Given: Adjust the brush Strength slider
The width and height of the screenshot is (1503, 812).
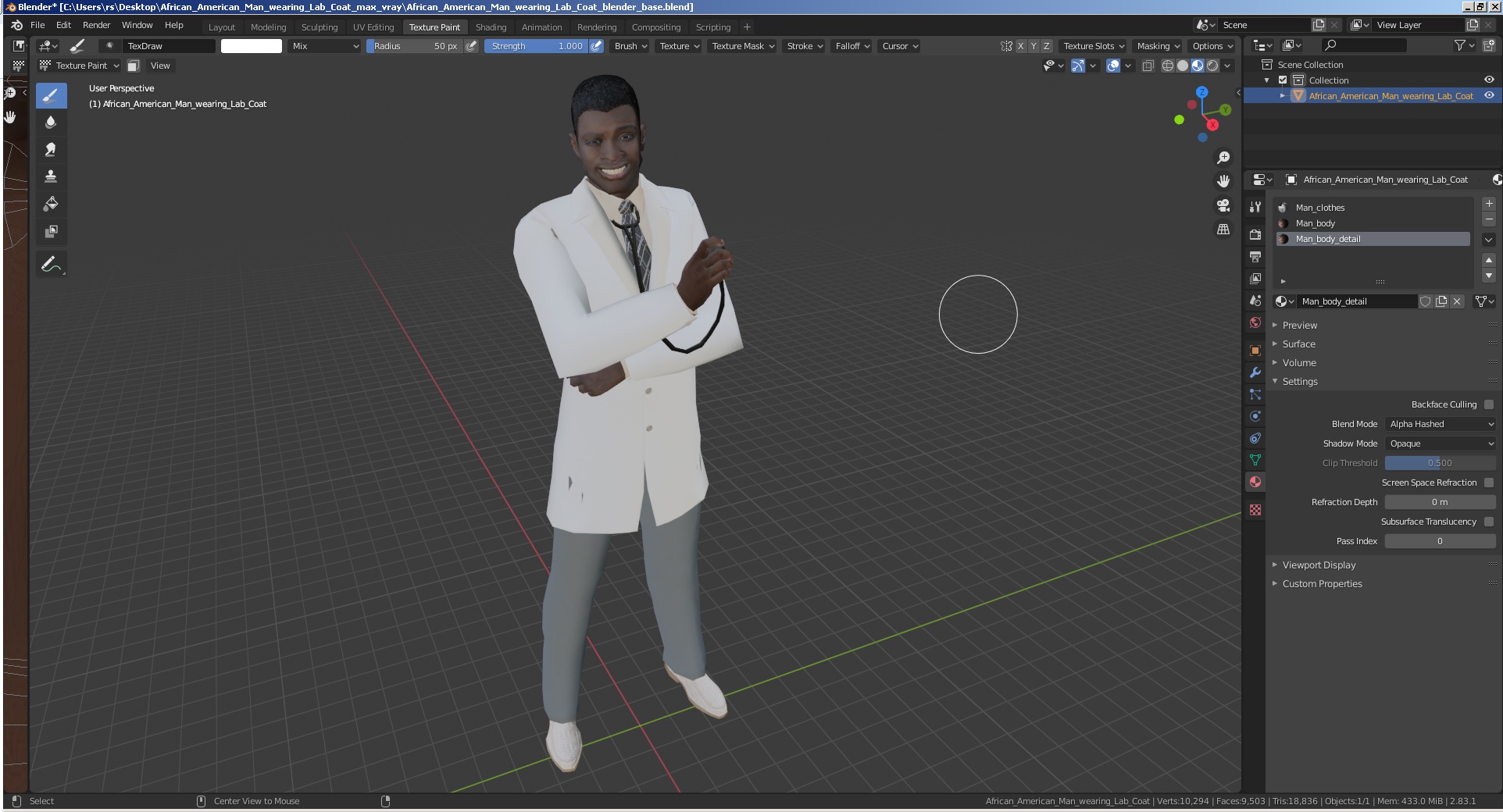Looking at the screenshot, I should [x=537, y=46].
